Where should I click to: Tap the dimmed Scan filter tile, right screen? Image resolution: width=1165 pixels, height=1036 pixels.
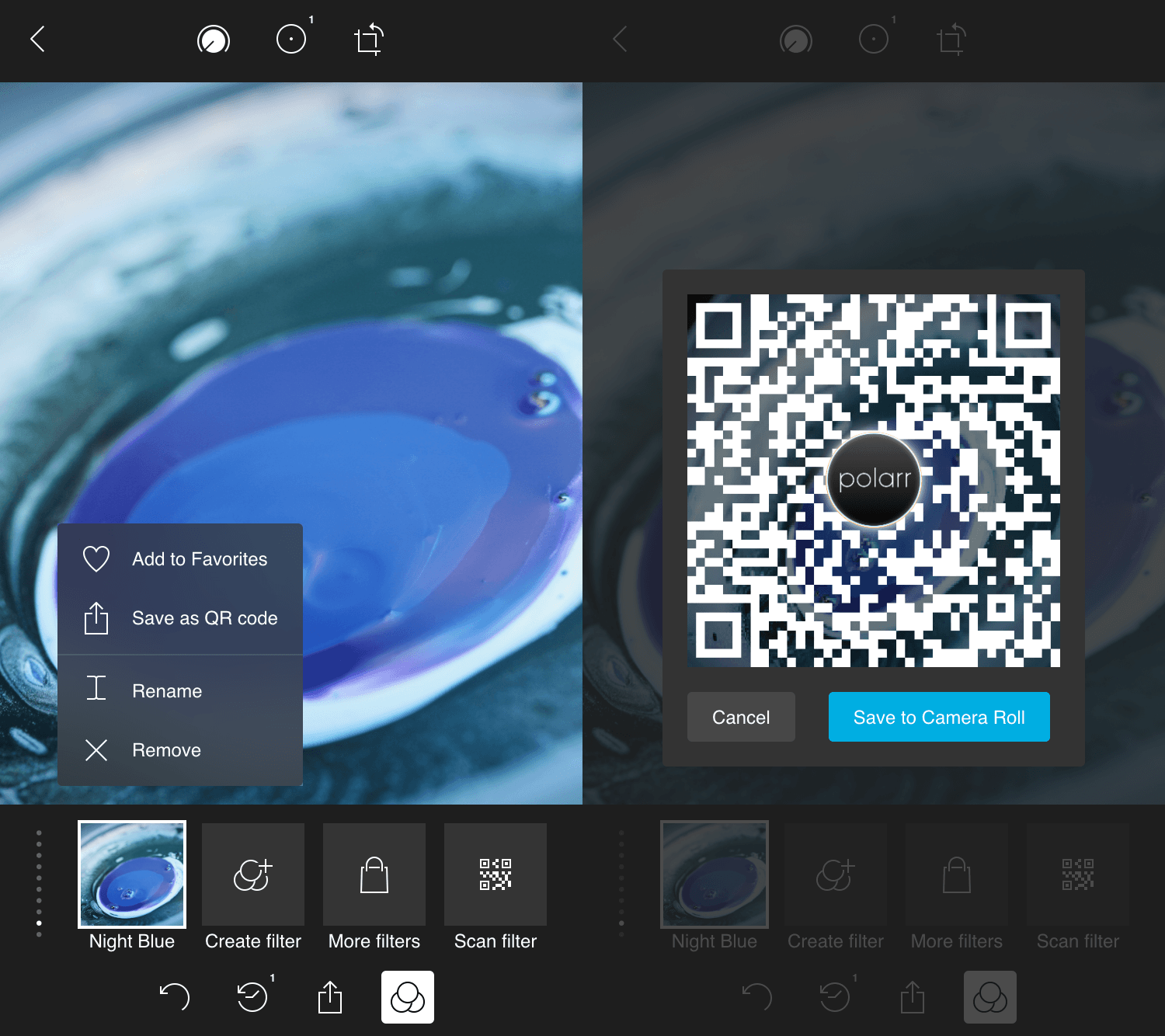coord(1078,874)
